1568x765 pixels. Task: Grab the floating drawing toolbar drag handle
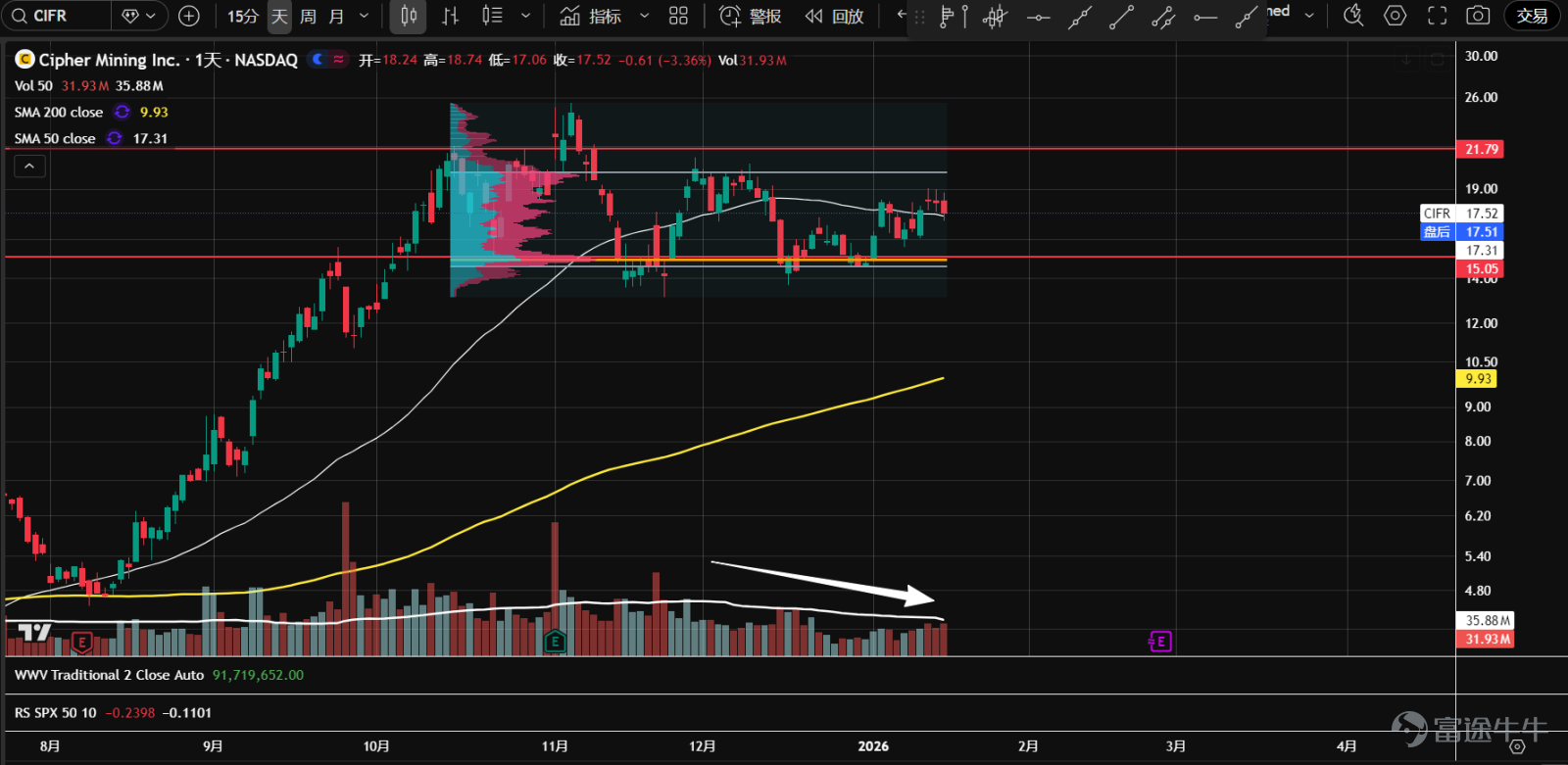919,17
